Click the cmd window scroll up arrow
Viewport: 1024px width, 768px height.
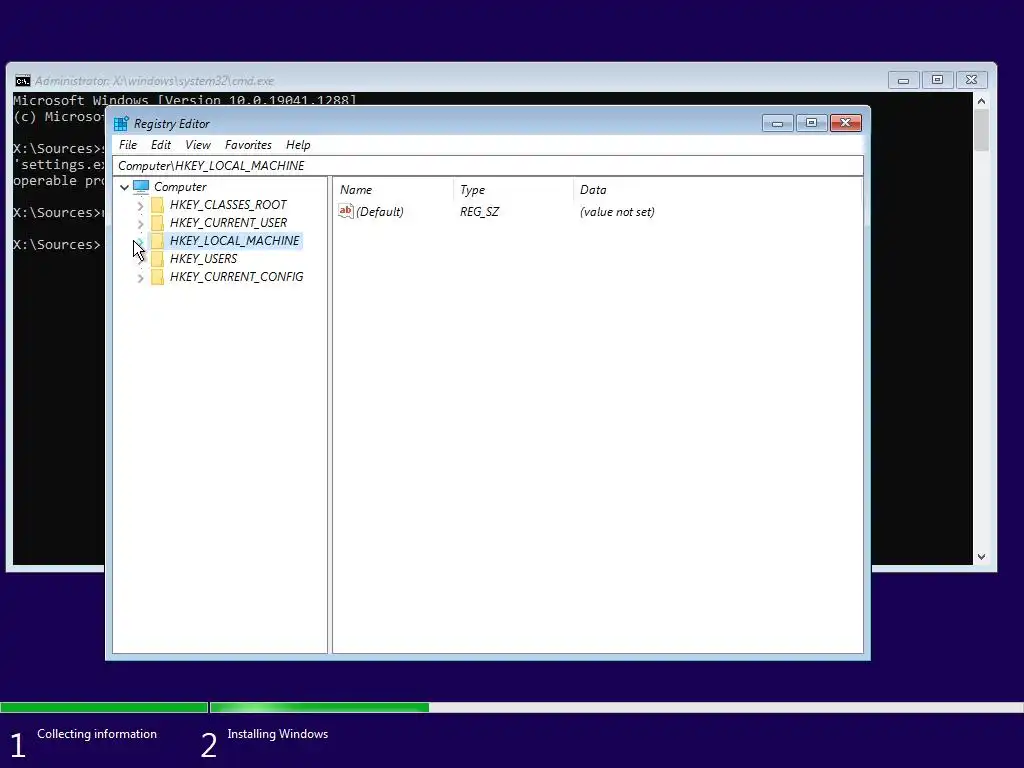(981, 101)
